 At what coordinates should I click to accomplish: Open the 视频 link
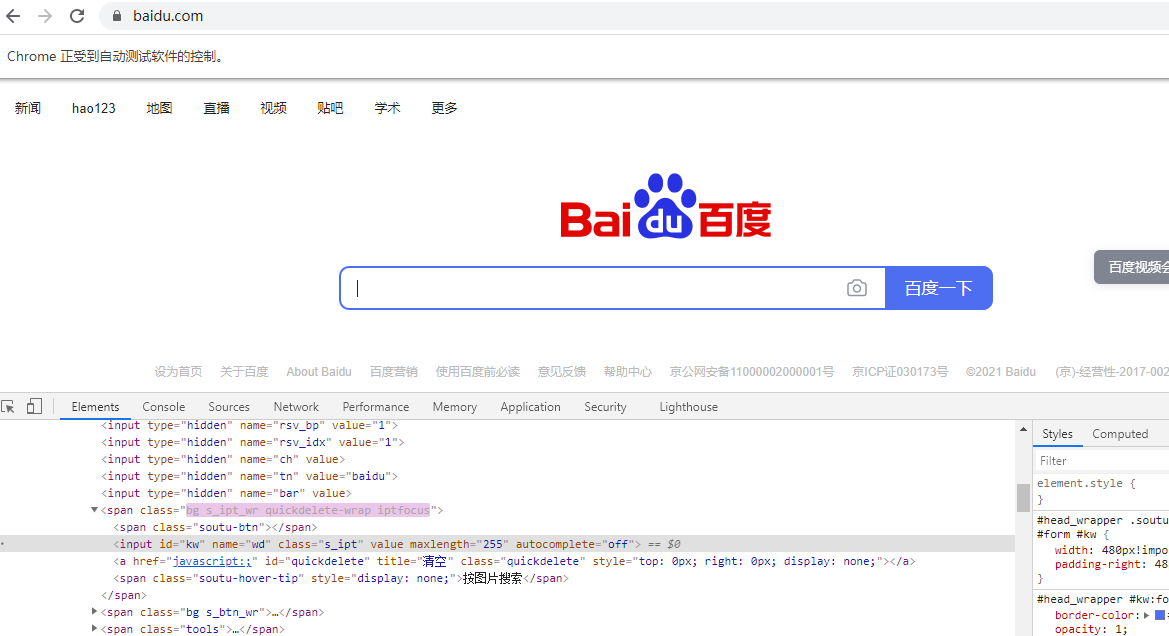click(274, 108)
